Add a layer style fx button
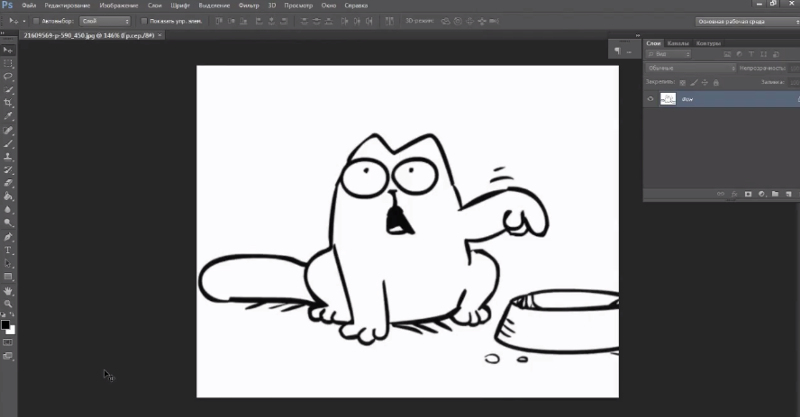This screenshot has width=800, height=417. click(735, 194)
